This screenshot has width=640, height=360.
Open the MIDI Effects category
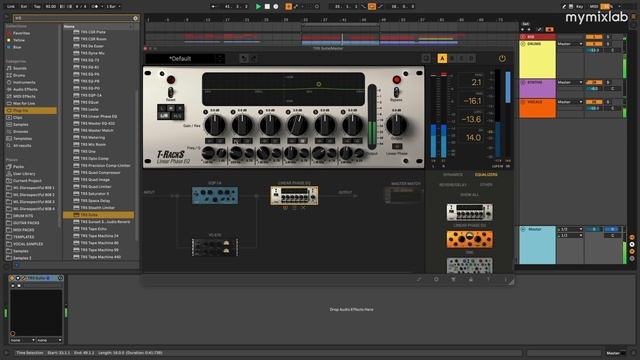(x=24, y=96)
